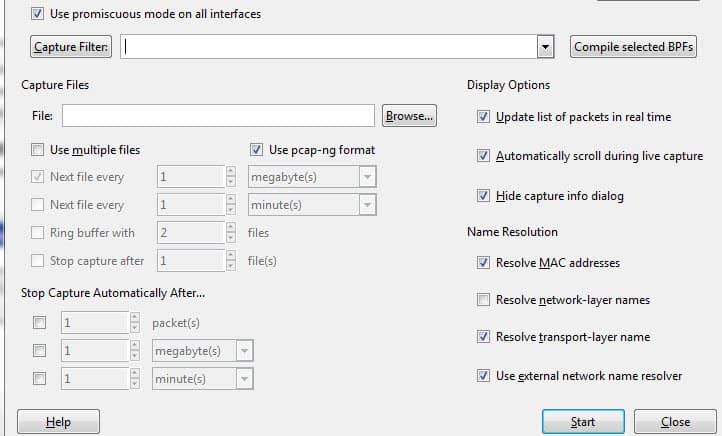The height and width of the screenshot is (436, 722).
Task: Click Compile selected BPFs button
Action: pos(633,47)
